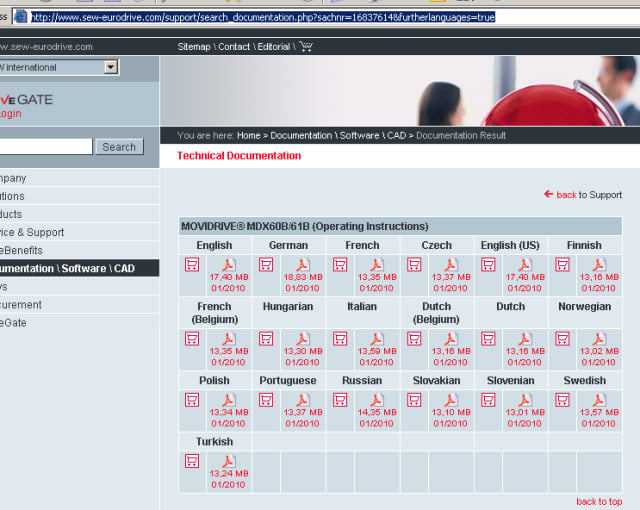Add English (US) document to cart
This screenshot has width=640, height=510.
(488, 265)
